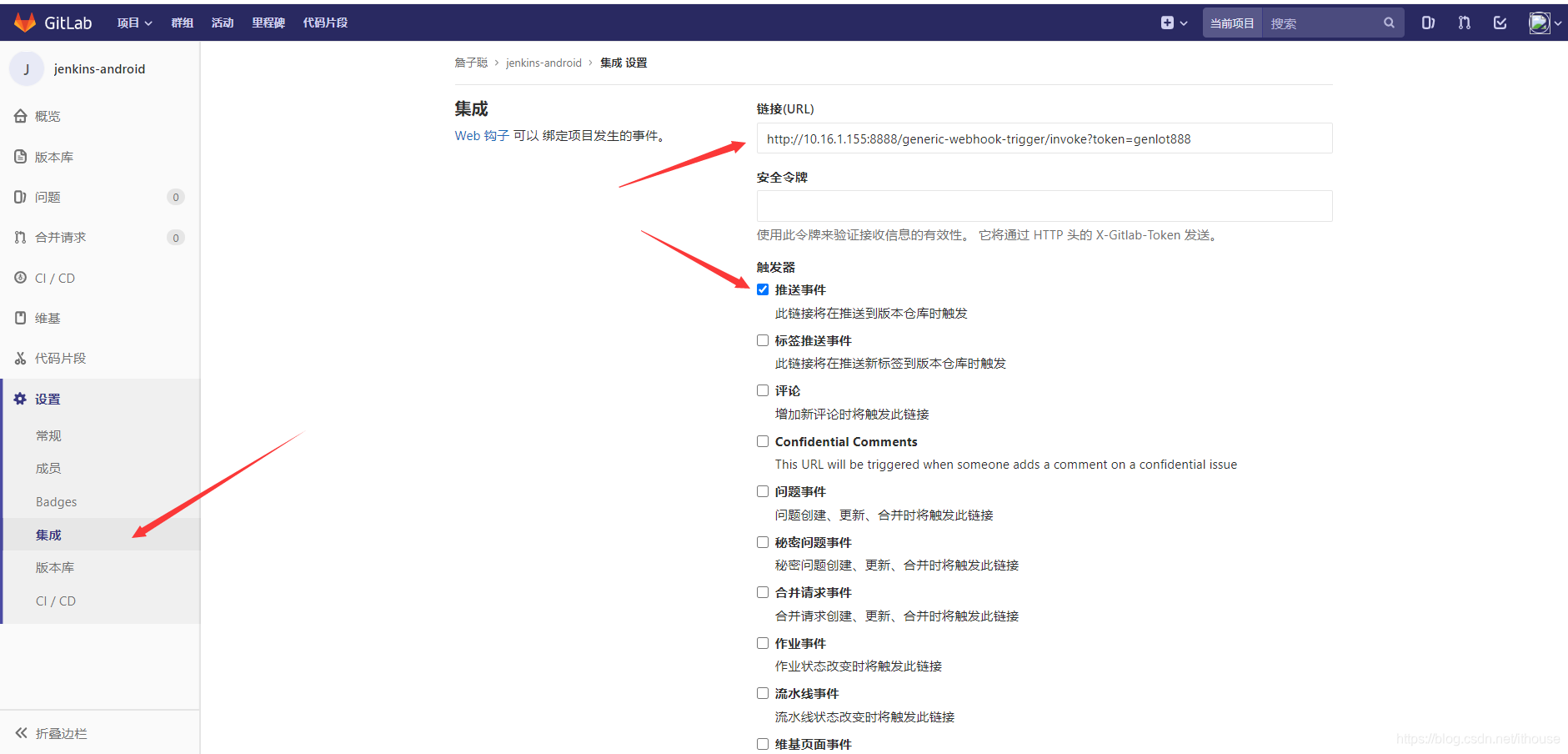
Task: Expand the dropdown arrow beside plus icon
Action: (x=1184, y=23)
